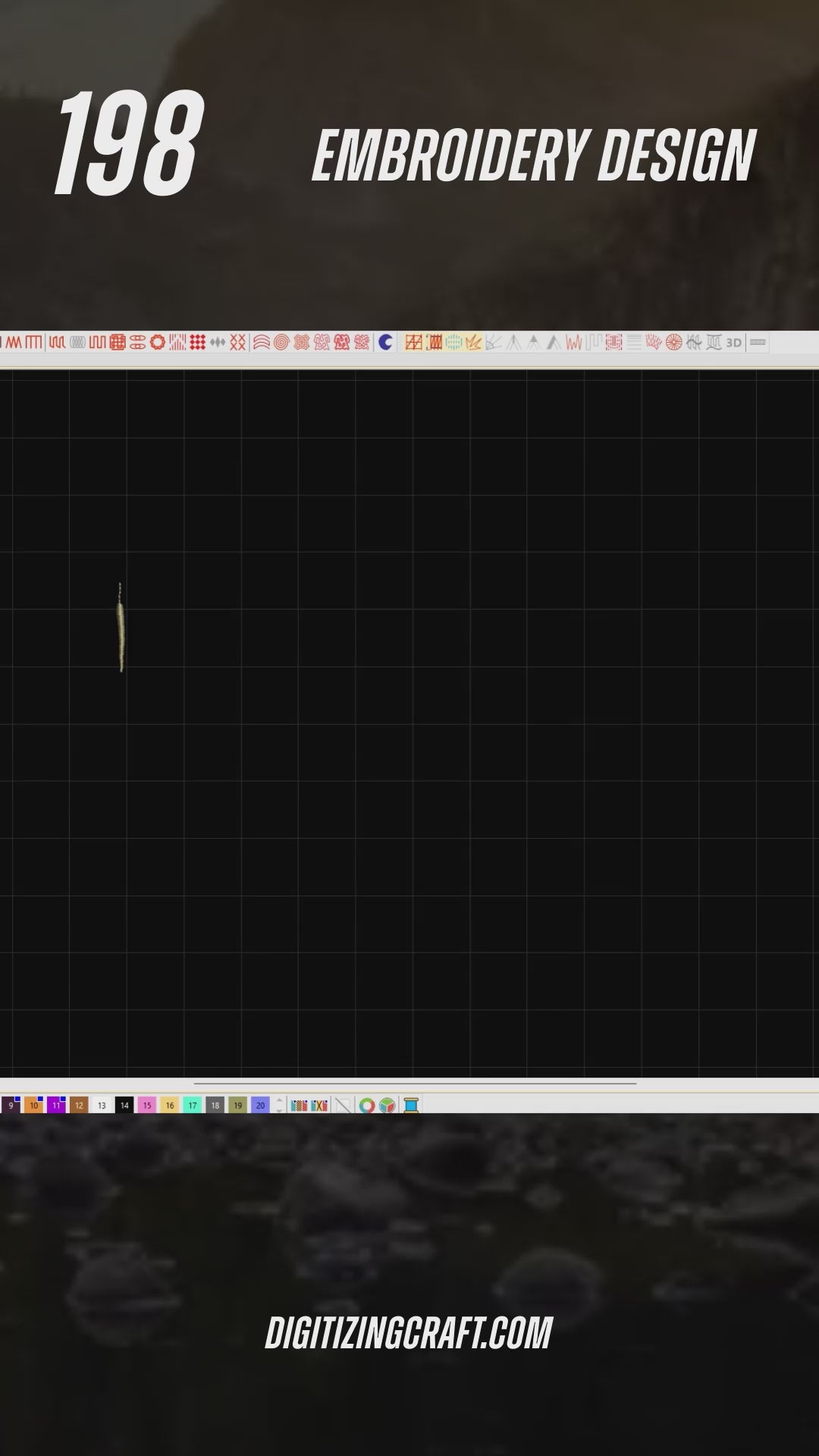This screenshot has height=1456, width=819.
Task: Click the red XX cross stitch icon
Action: pos(238,343)
